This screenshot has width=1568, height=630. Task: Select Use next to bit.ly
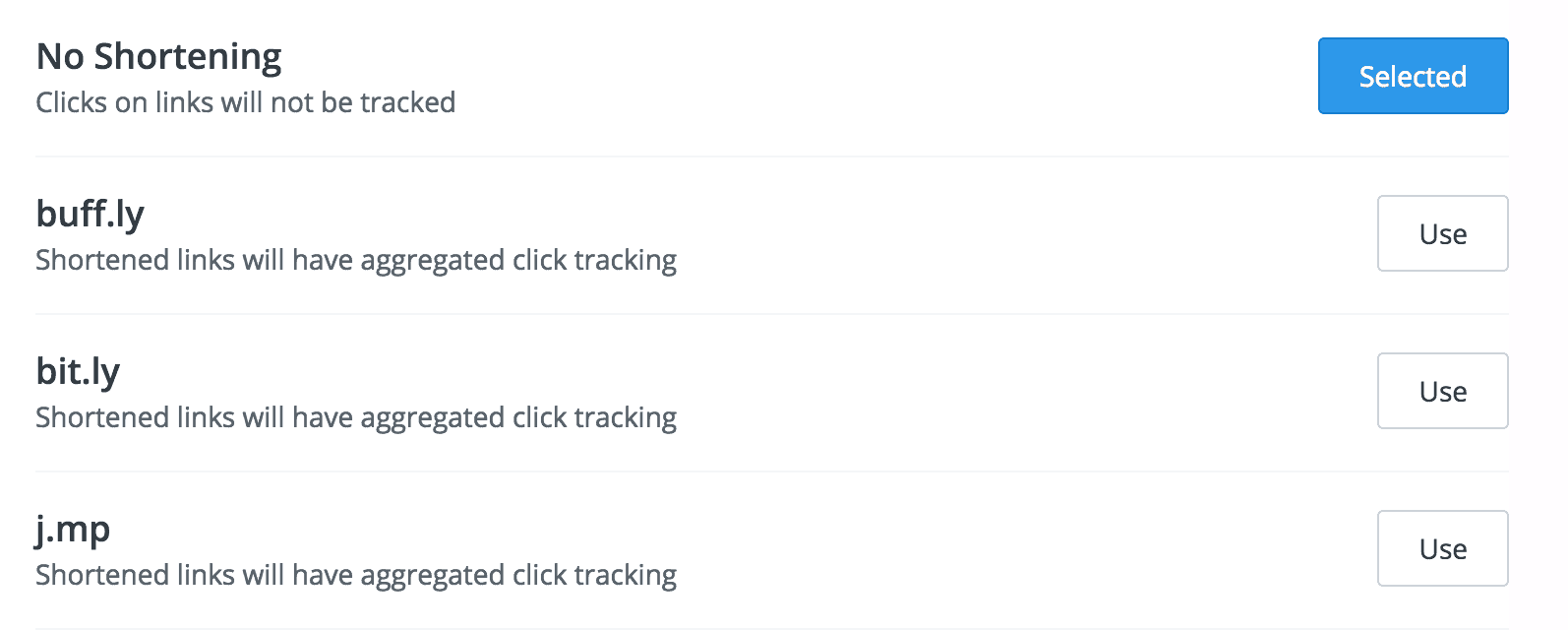point(1442,391)
